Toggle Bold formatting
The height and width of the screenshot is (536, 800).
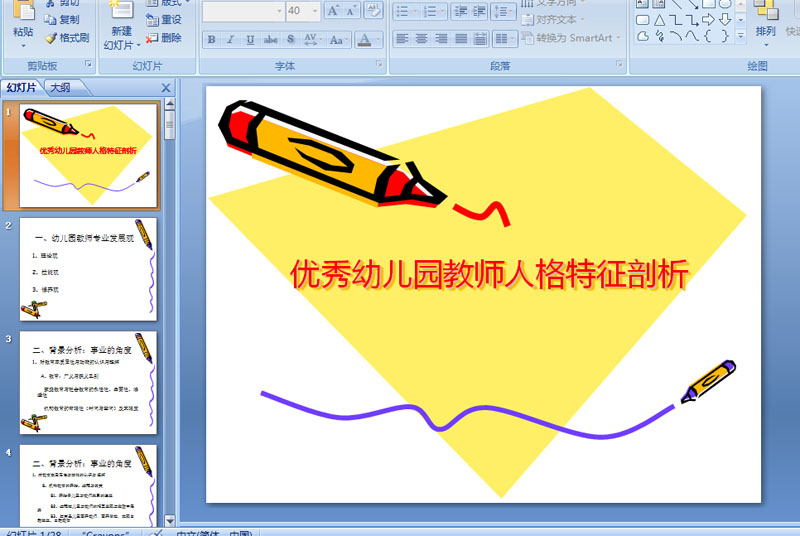pyautogui.click(x=212, y=40)
